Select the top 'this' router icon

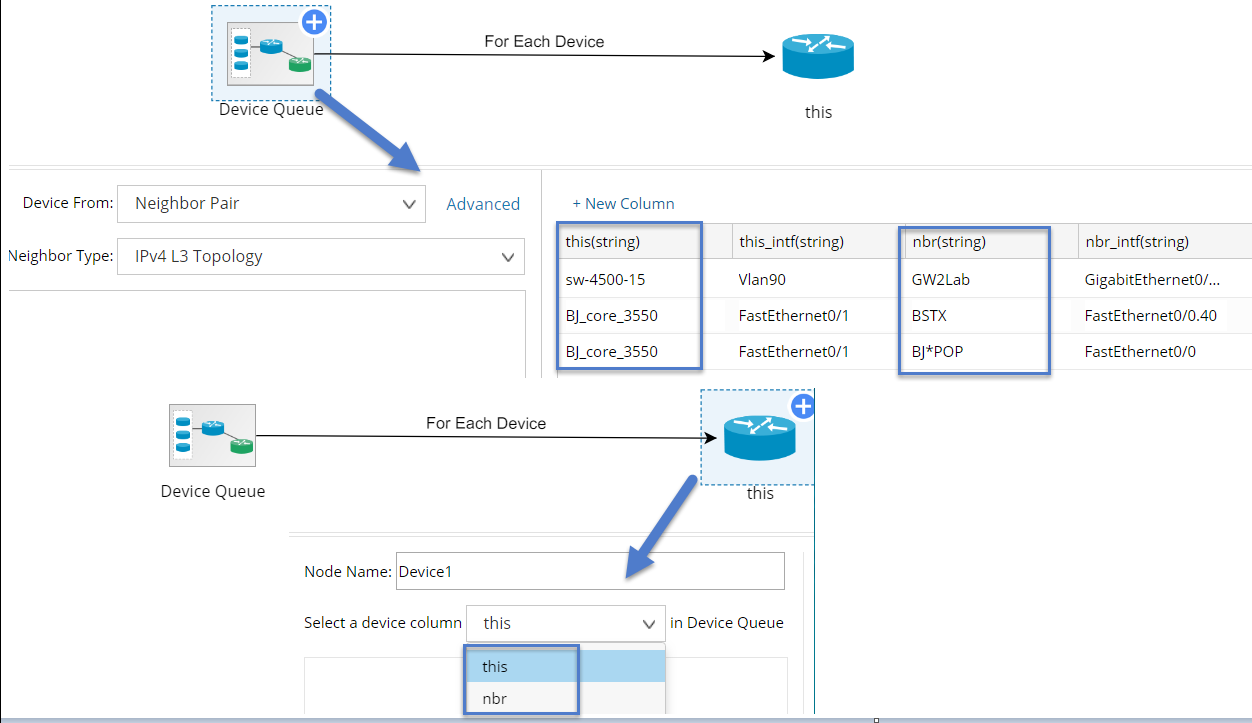click(817, 57)
